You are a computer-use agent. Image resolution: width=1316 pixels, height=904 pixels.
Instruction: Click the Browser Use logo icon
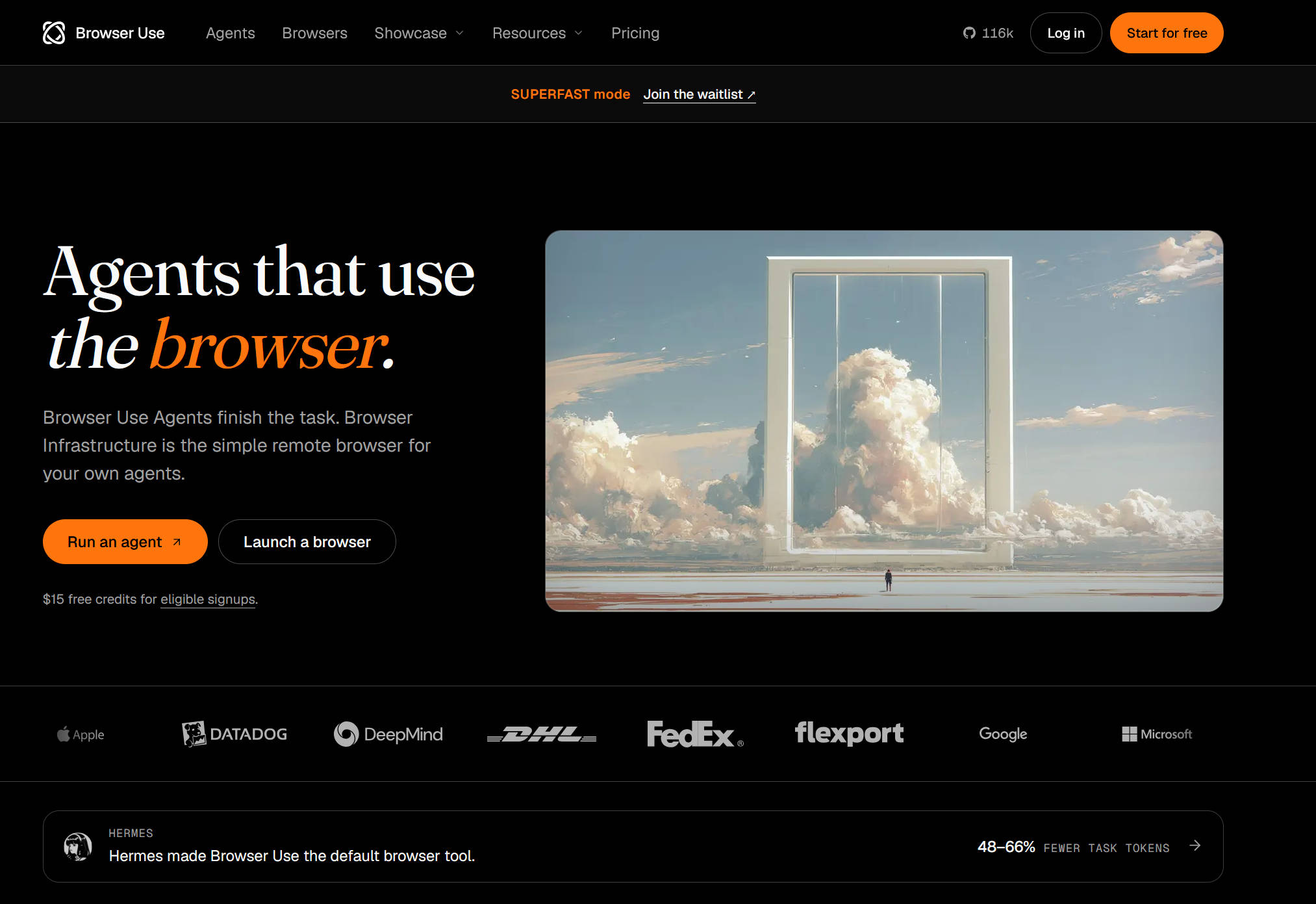tap(54, 33)
